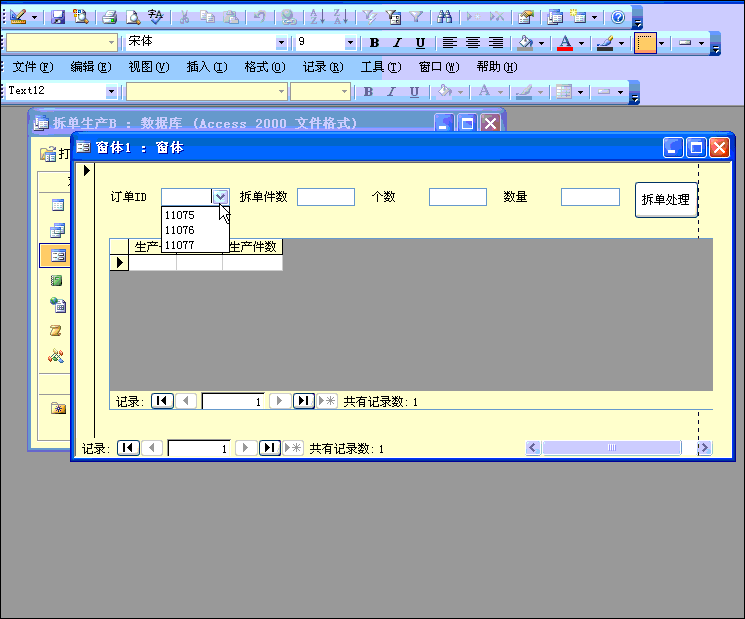The image size is (745, 619).
Task: Open the Text12 object selector dropdown
Action: [111, 91]
